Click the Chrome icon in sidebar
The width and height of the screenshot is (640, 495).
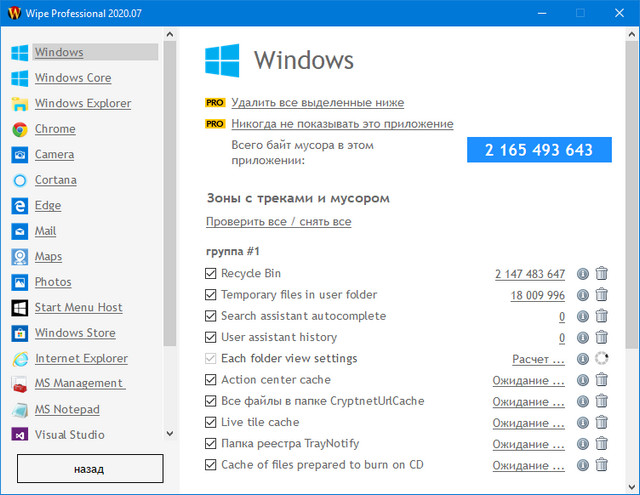pyautogui.click(x=19, y=129)
